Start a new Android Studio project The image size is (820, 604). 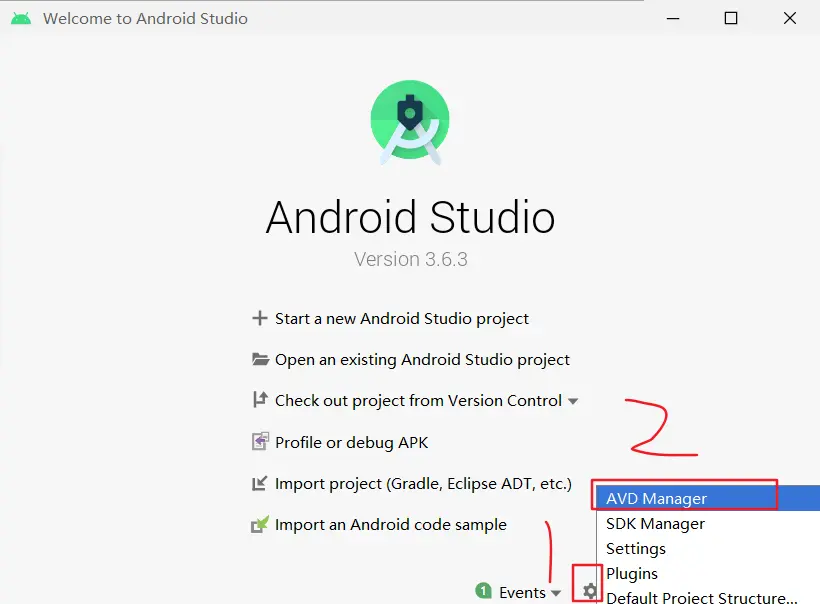click(402, 318)
